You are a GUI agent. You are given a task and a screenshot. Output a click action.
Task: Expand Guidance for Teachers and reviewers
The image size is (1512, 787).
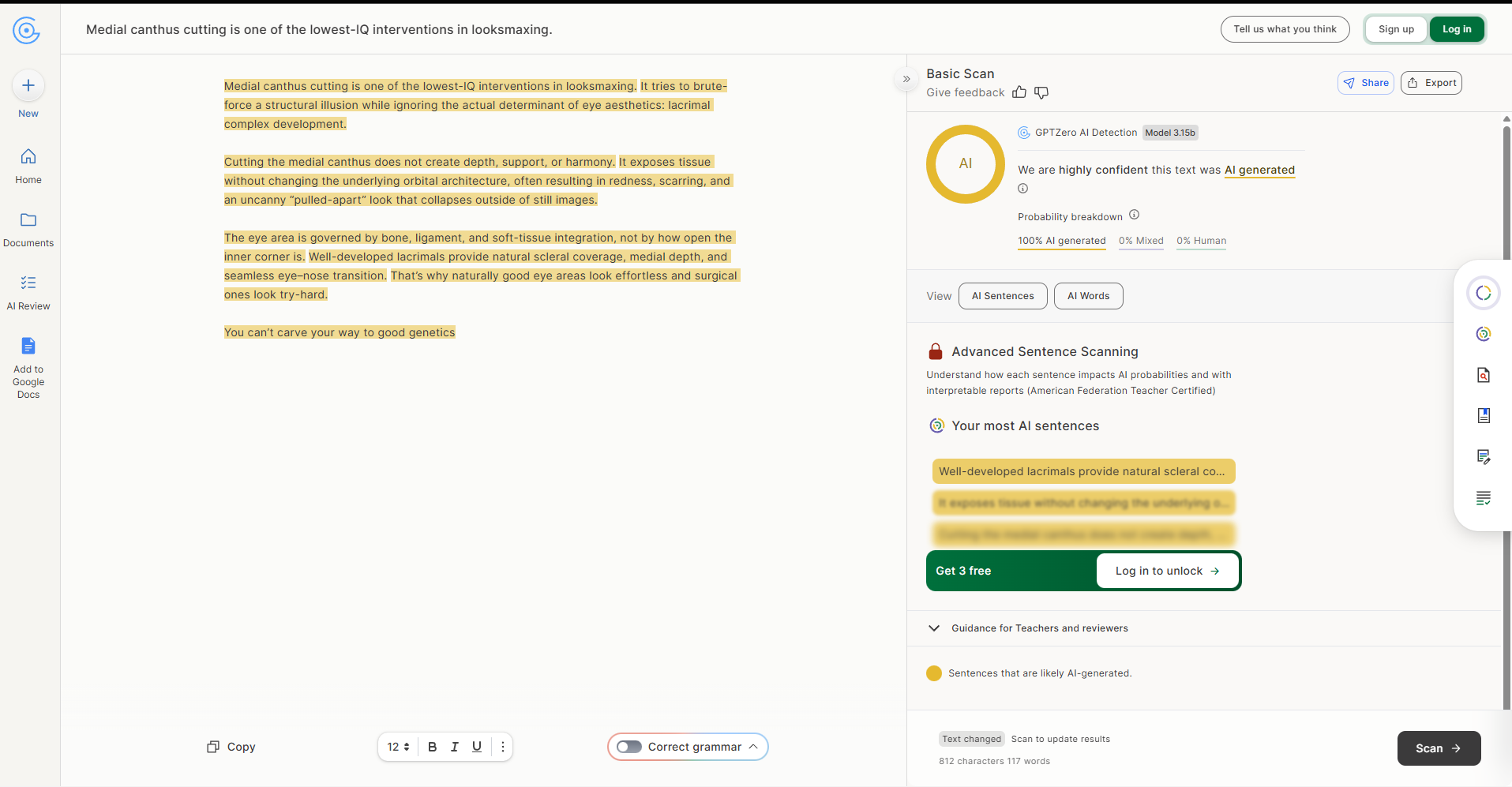pos(934,628)
